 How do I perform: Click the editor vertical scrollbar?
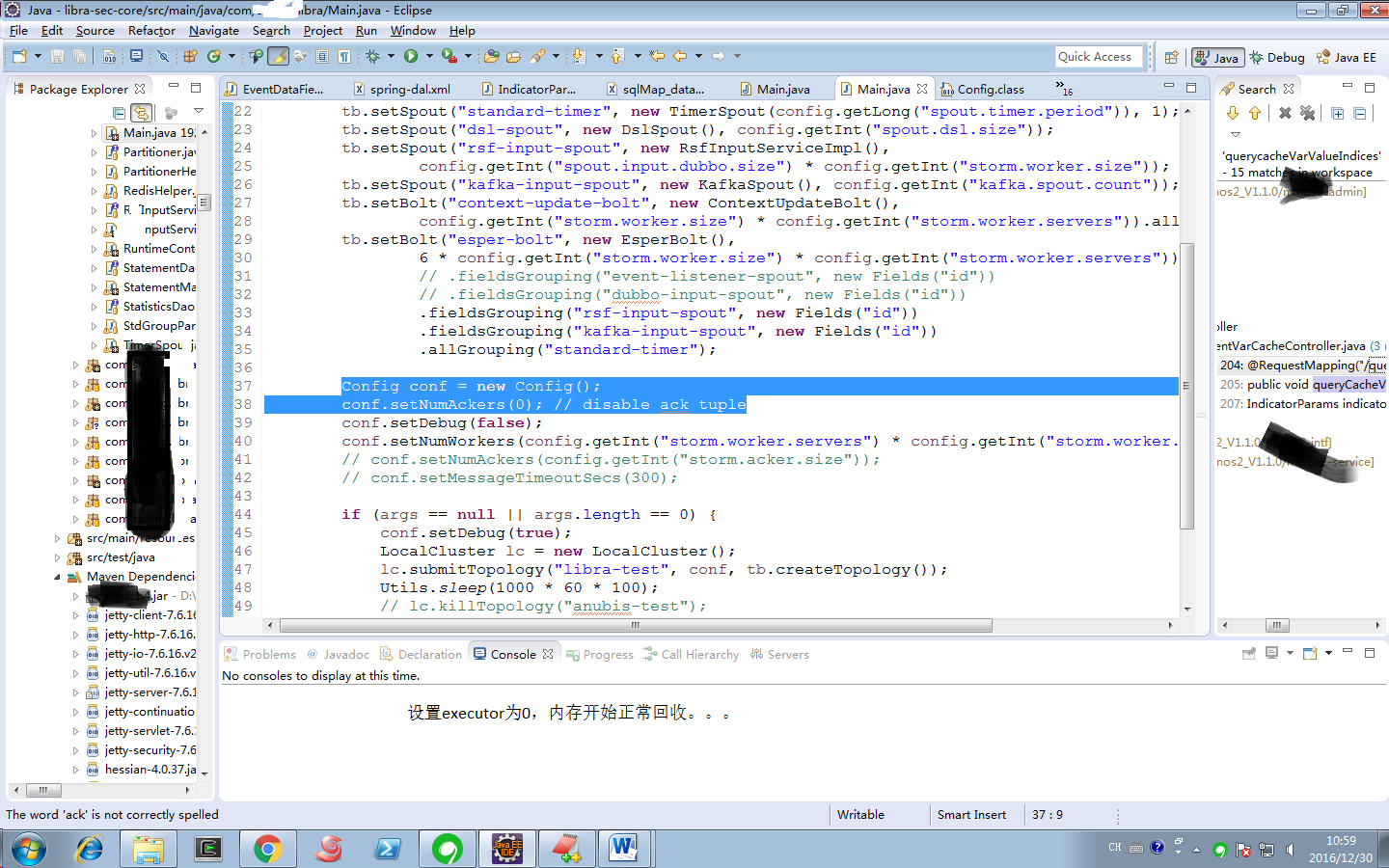(1187, 386)
